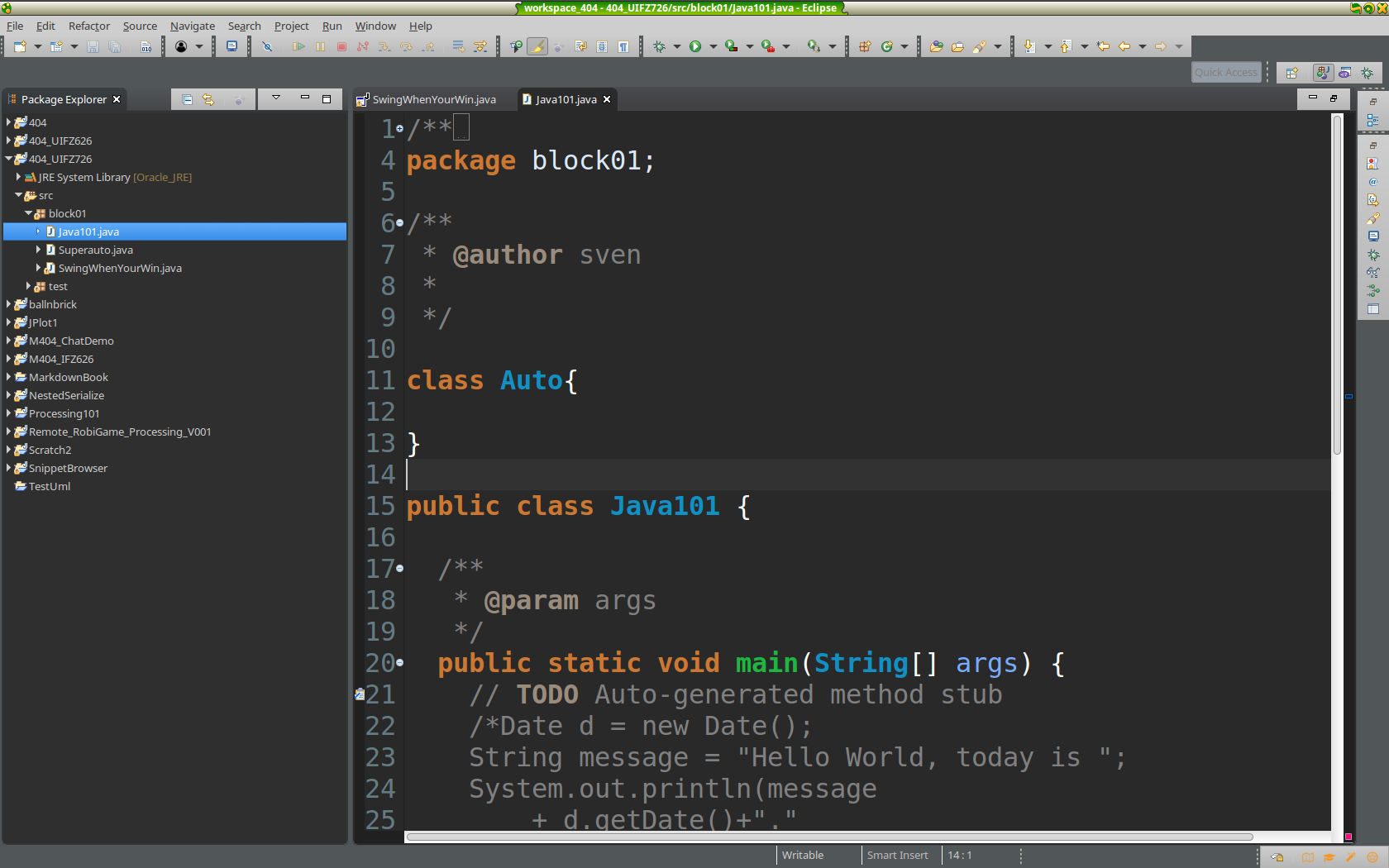Select the Java101.java editor tab
Screen dimensions: 1389x868
(566, 99)
